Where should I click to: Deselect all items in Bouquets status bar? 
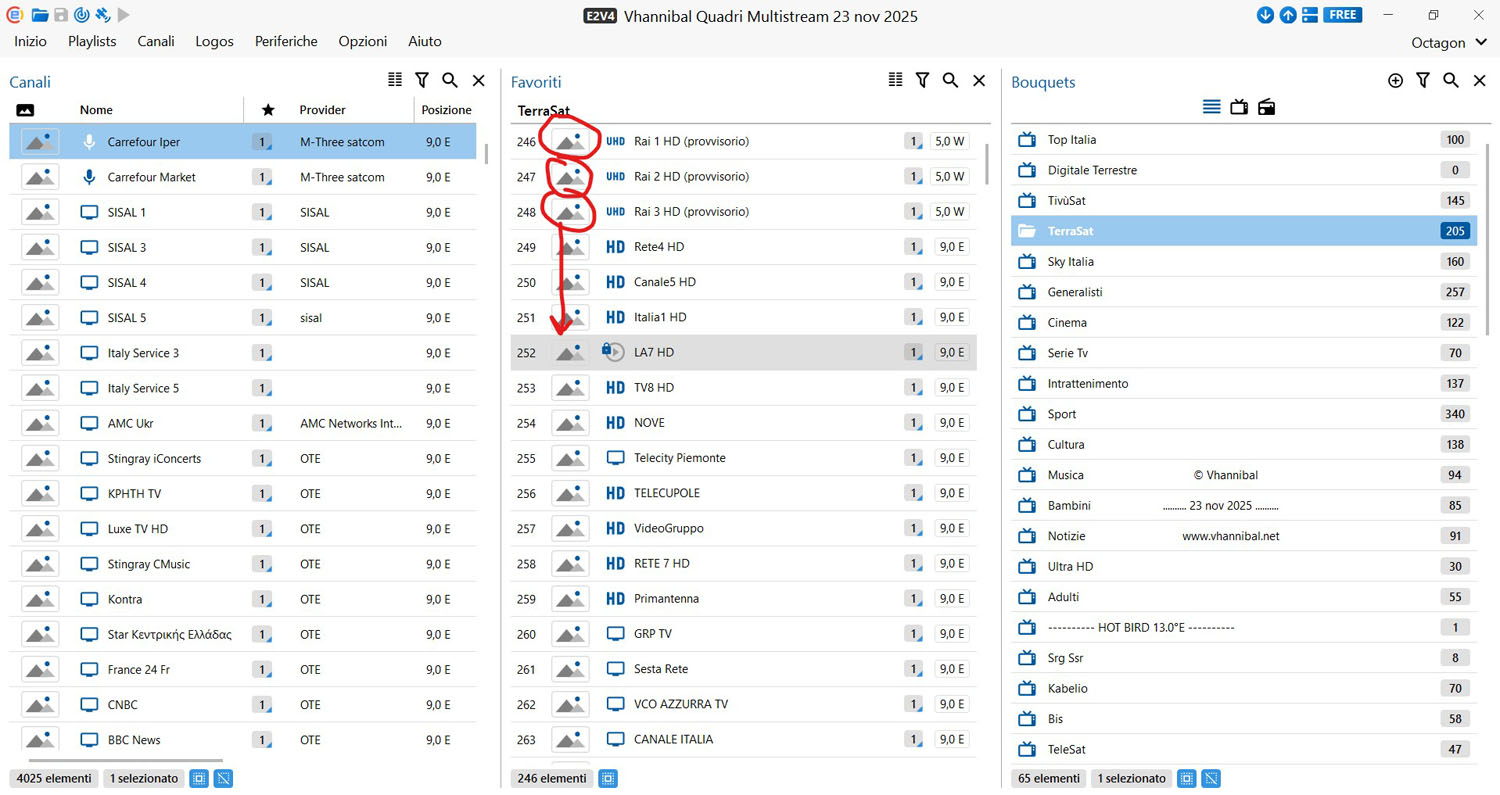(x=1211, y=778)
